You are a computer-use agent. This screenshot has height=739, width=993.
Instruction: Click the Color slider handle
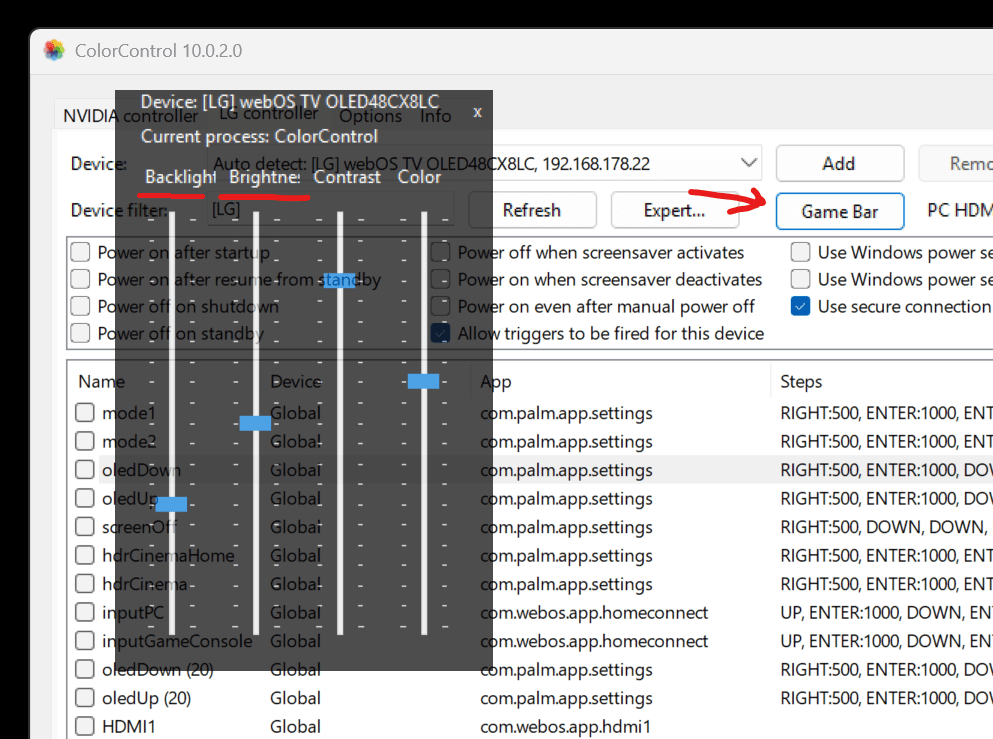pyautogui.click(x=423, y=381)
